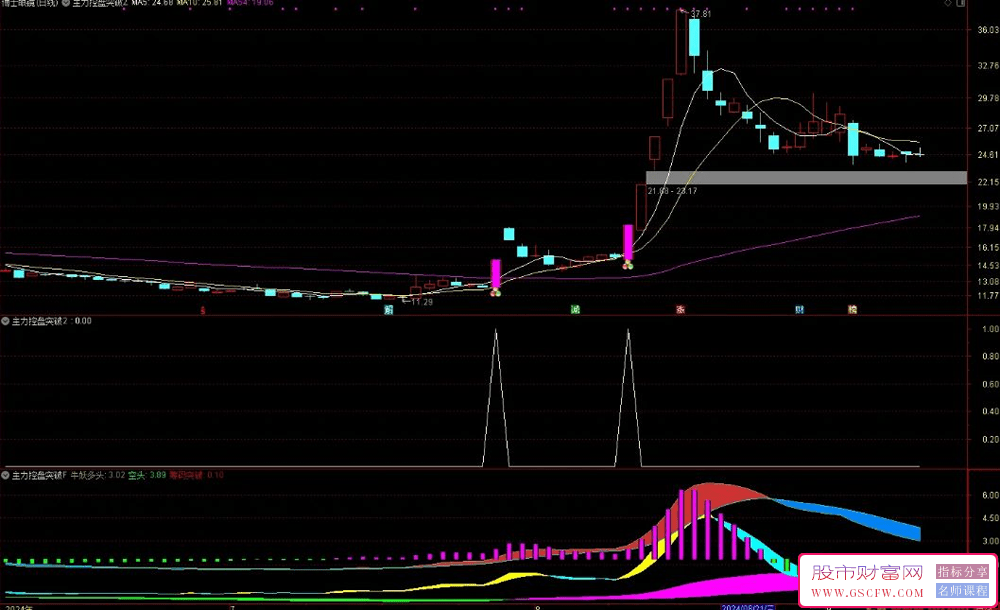Click the 主力控盘突破F panel settings icon
Viewport: 1000px width, 610px height.
click(x=5, y=475)
